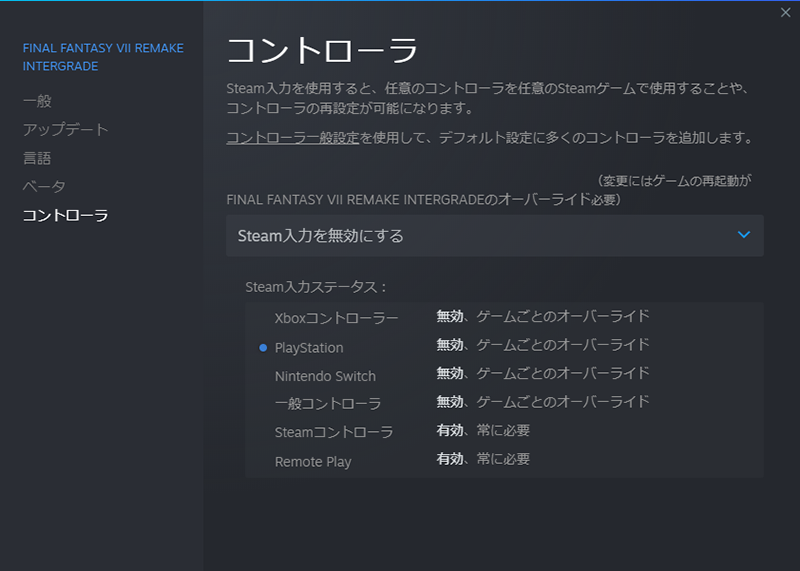Screen dimensions: 800x571
Task: Click the blue dot beside PlayStation
Action: pyautogui.click(x=263, y=347)
